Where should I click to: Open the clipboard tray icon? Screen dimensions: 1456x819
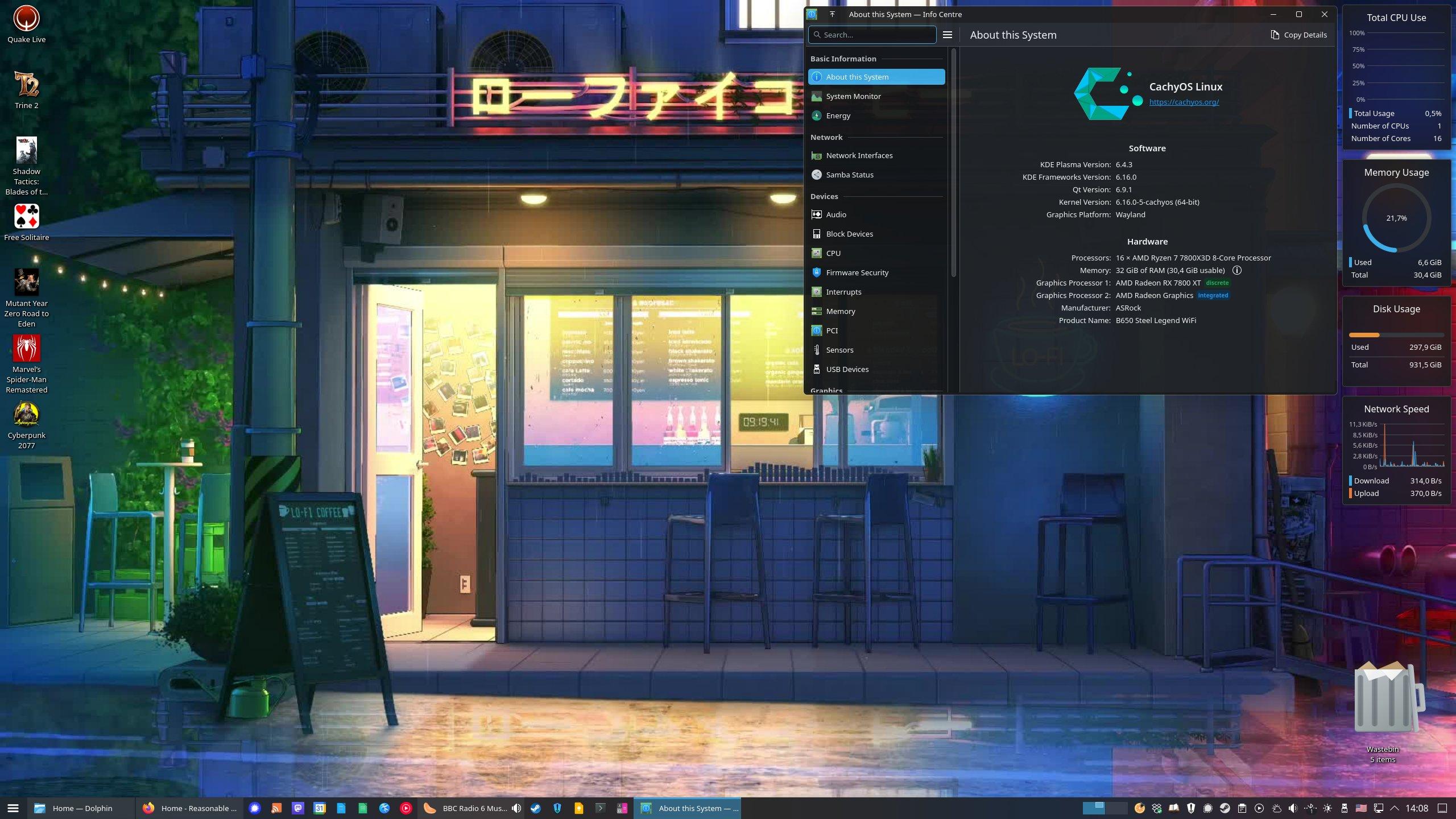[x=1242, y=808]
